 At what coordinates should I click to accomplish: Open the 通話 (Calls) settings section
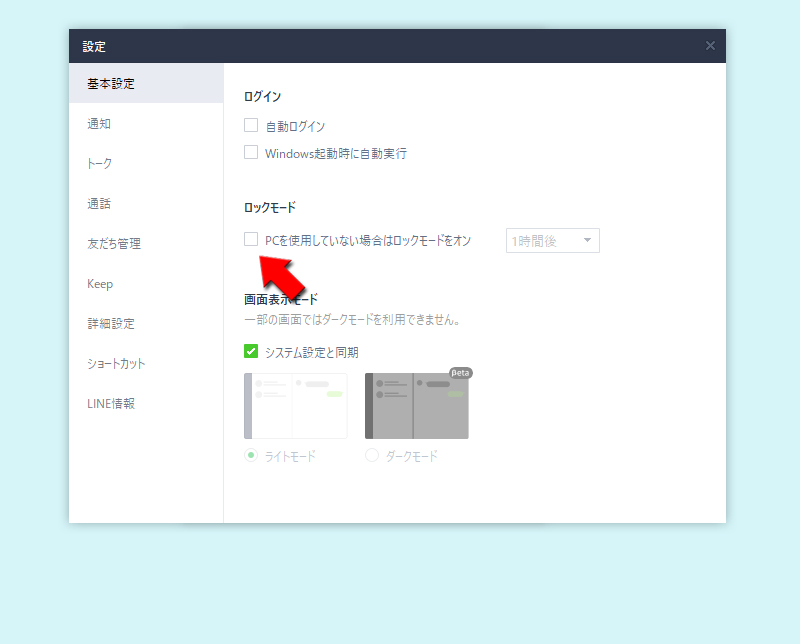[x=97, y=203]
